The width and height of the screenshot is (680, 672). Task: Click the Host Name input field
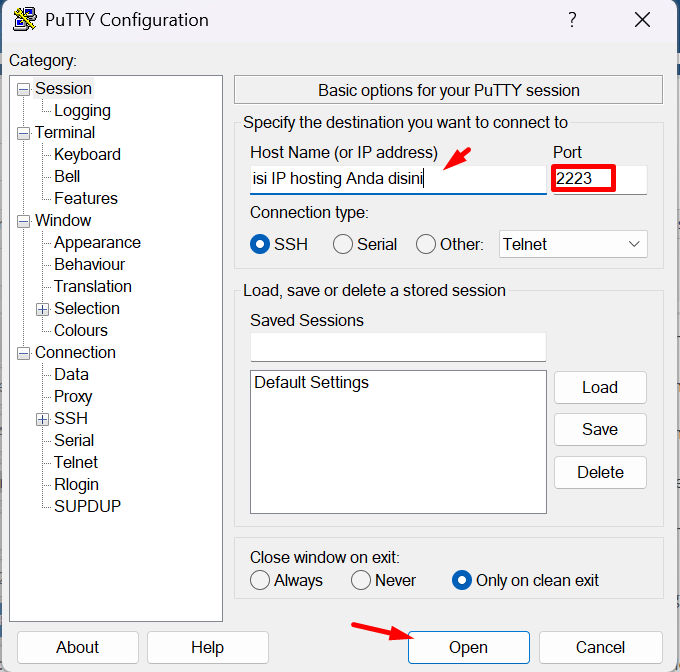[398, 180]
